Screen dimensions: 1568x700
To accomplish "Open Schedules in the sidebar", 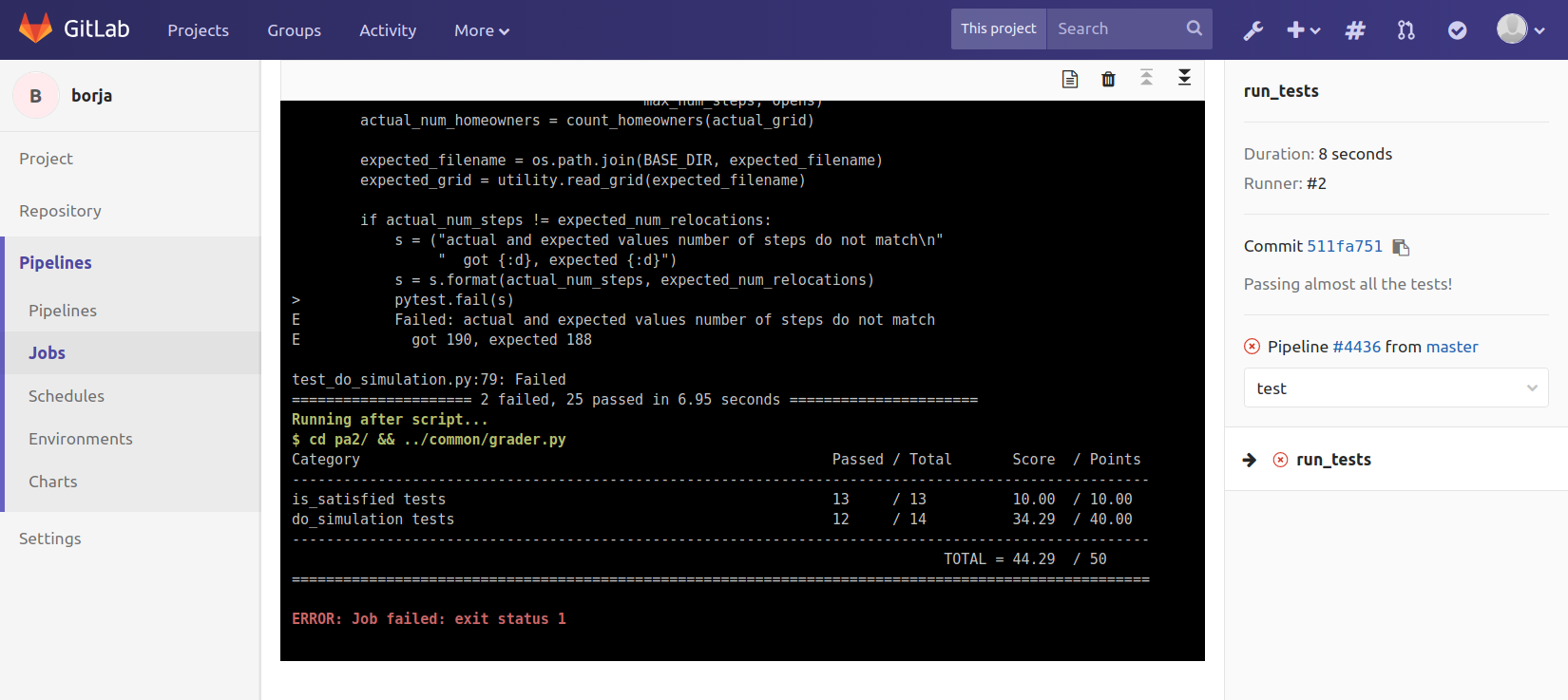I will pyautogui.click(x=67, y=396).
